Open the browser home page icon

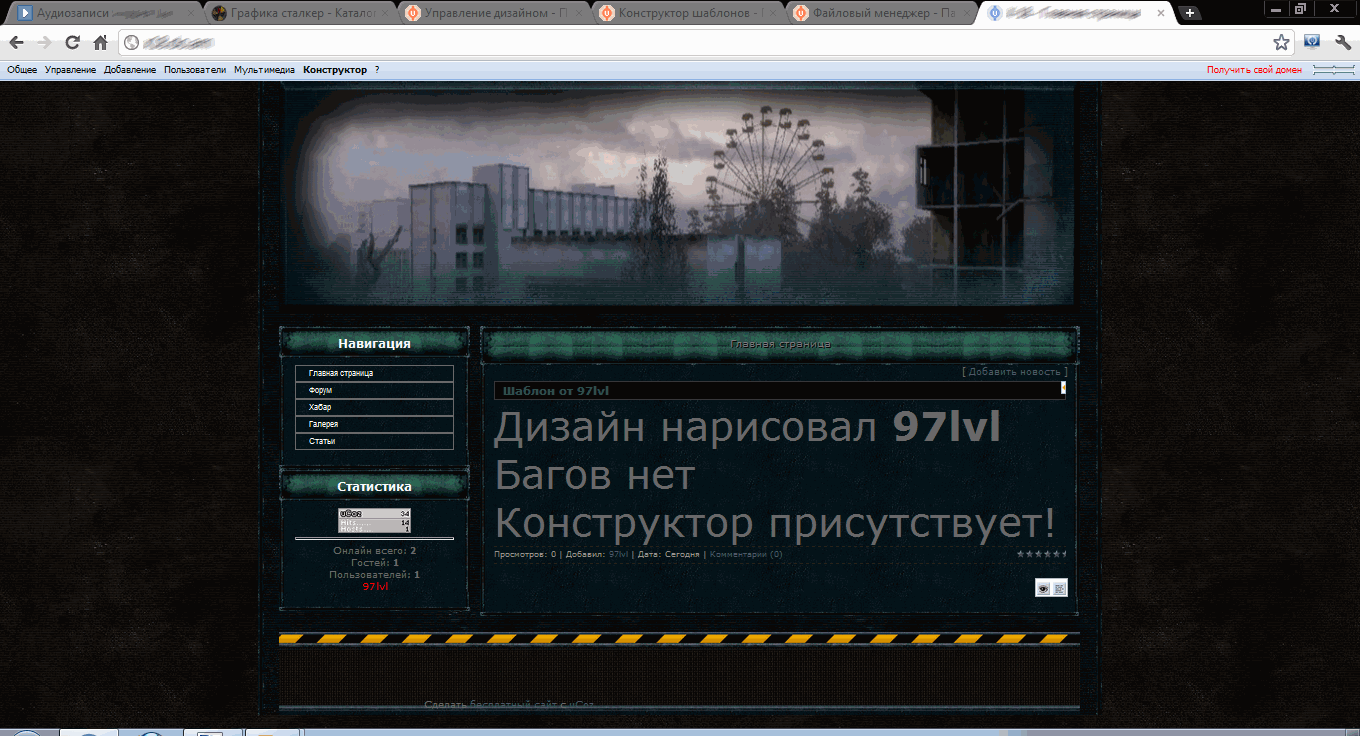[100, 43]
